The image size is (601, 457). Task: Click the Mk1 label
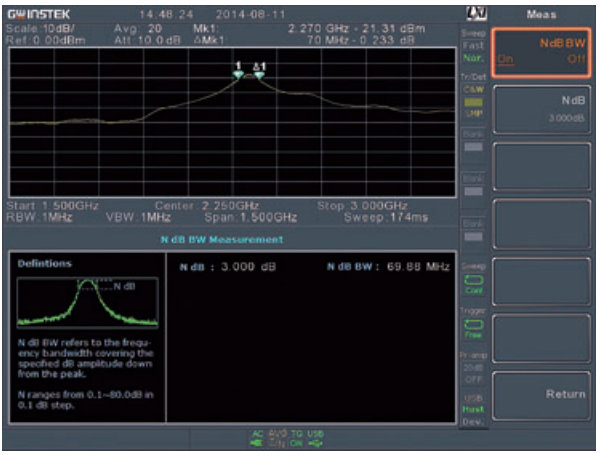206,29
